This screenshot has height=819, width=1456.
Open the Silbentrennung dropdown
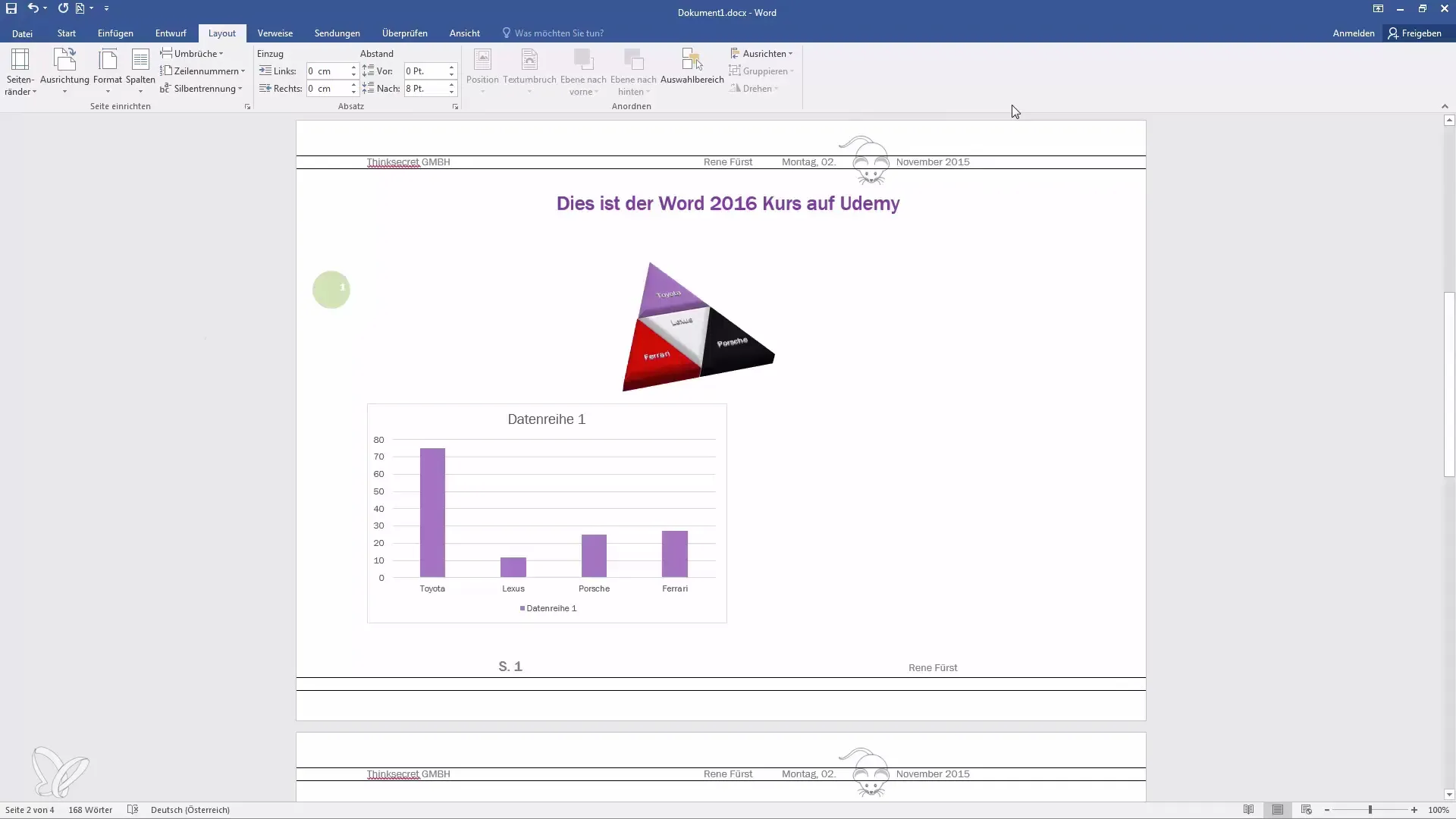pos(201,89)
